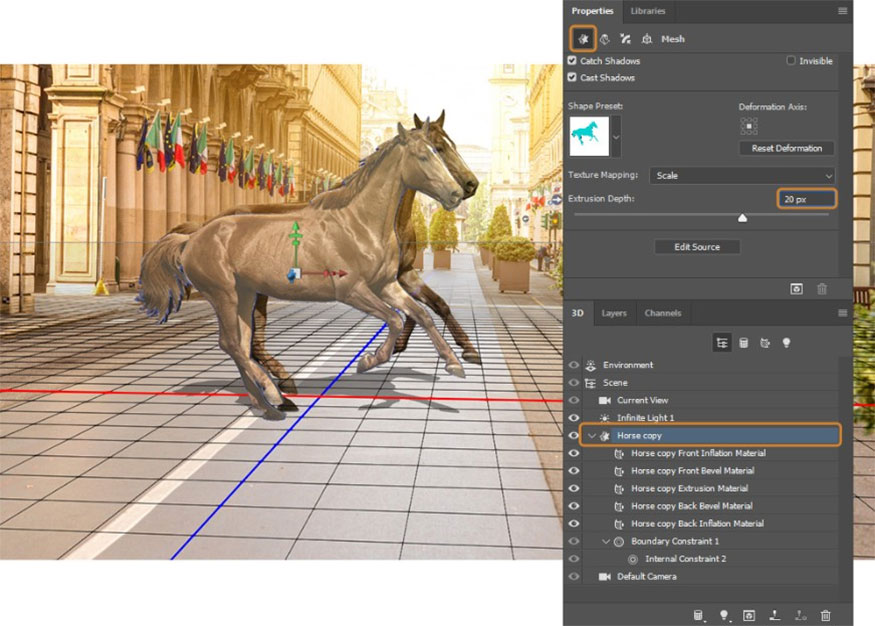Open the Coordinates properties icon
This screenshot has height=626, width=875.
pos(646,39)
